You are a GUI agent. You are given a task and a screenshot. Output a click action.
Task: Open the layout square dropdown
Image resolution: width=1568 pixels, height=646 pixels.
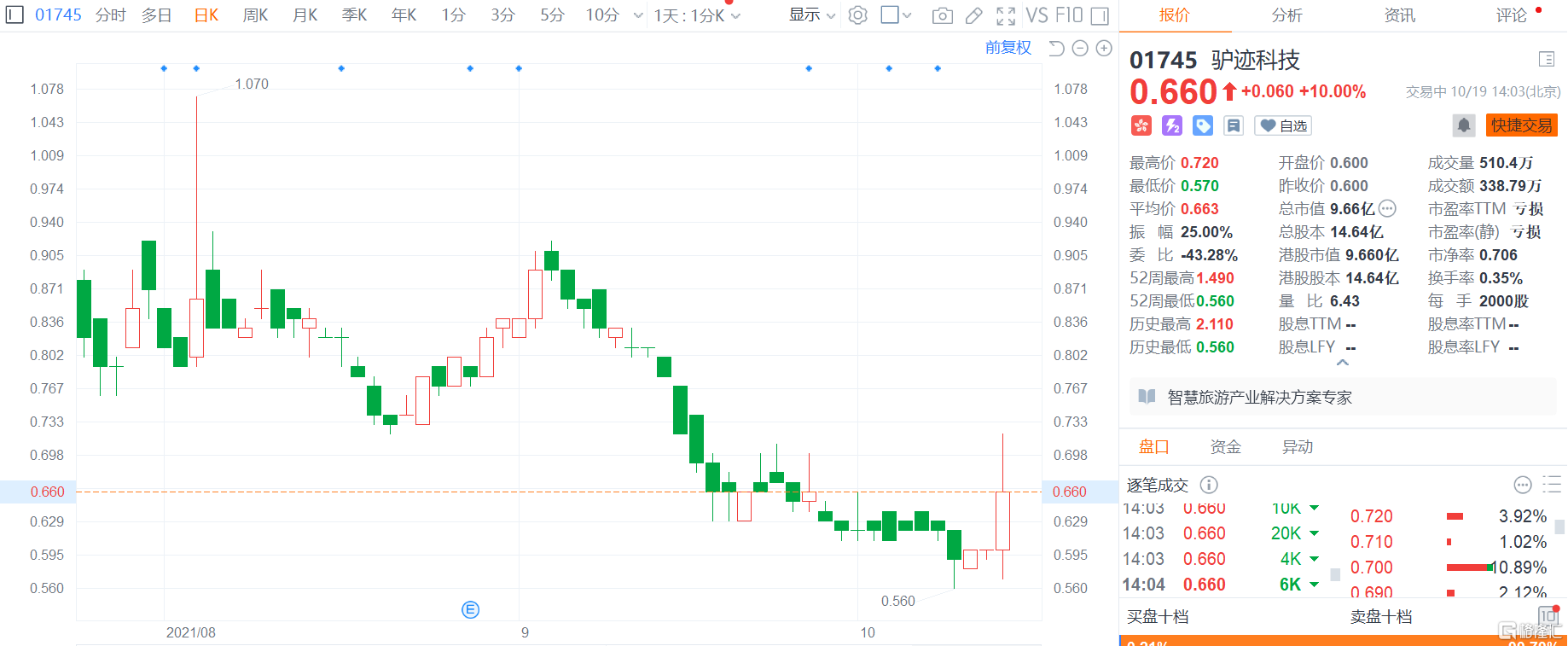(896, 15)
